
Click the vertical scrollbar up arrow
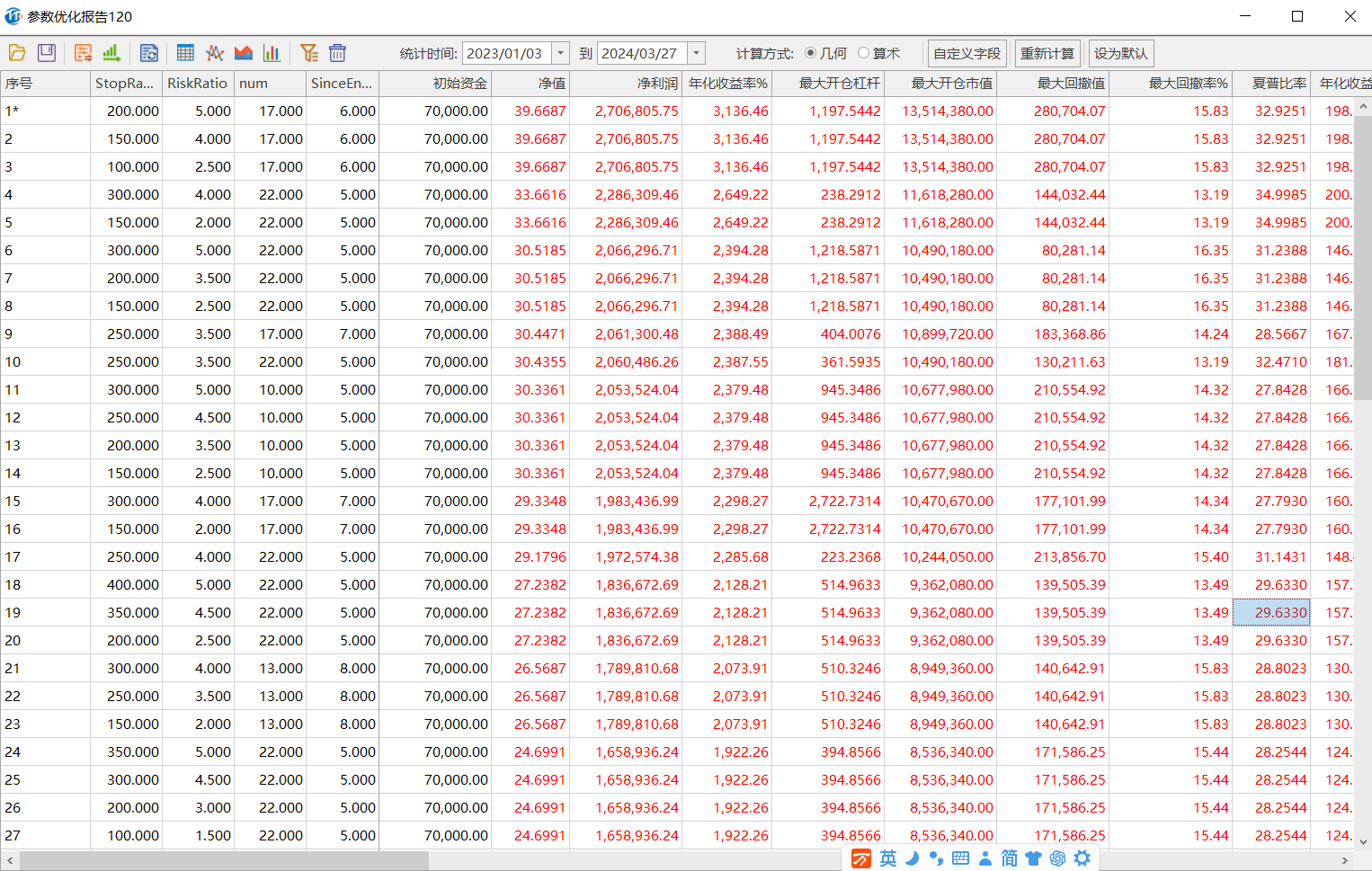[x=1363, y=105]
